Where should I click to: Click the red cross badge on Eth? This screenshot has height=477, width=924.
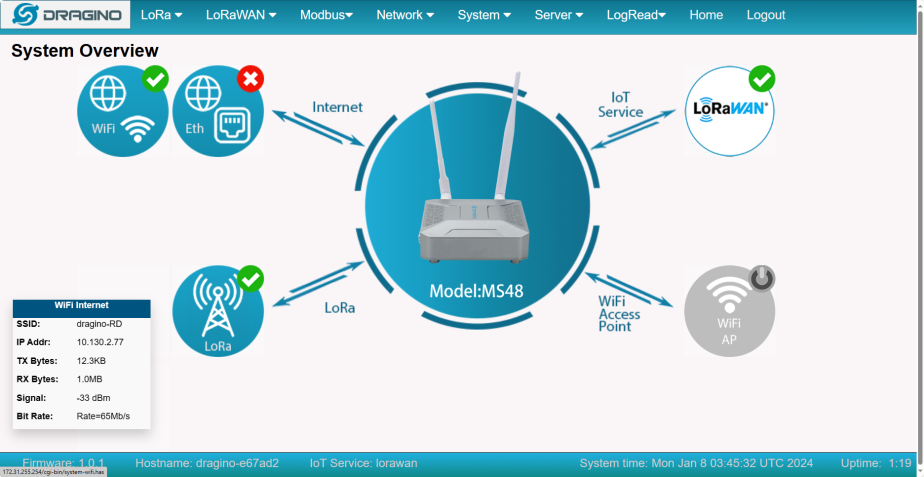point(250,79)
